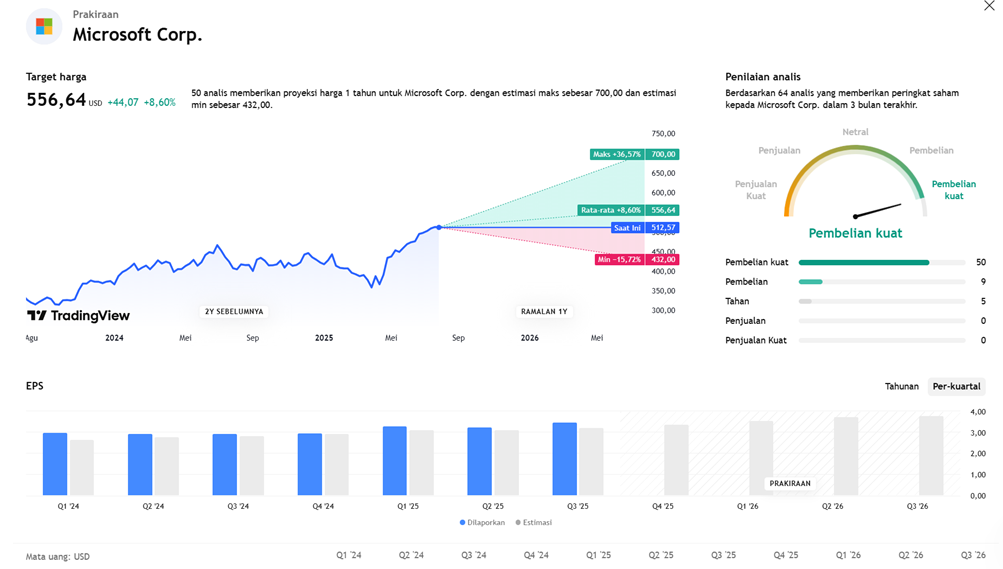Click the Pembelian rating progress bar

(x=882, y=282)
